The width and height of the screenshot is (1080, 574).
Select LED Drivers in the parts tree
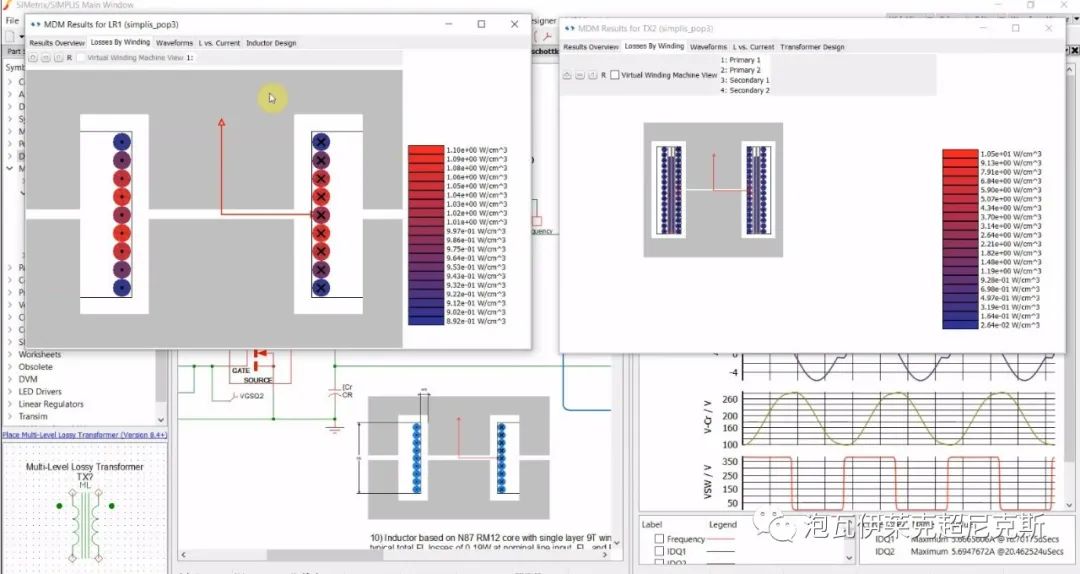click(40, 391)
